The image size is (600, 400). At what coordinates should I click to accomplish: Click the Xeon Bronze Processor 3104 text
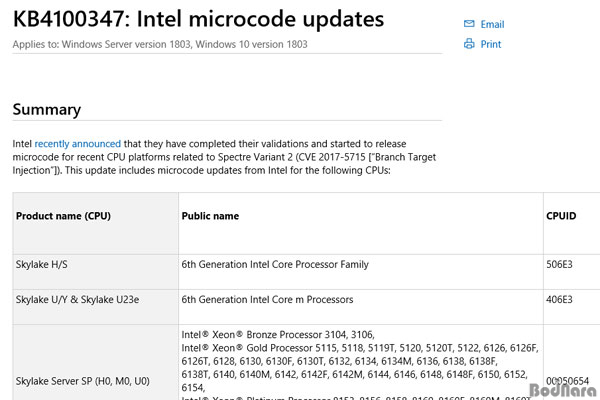tap(278, 335)
